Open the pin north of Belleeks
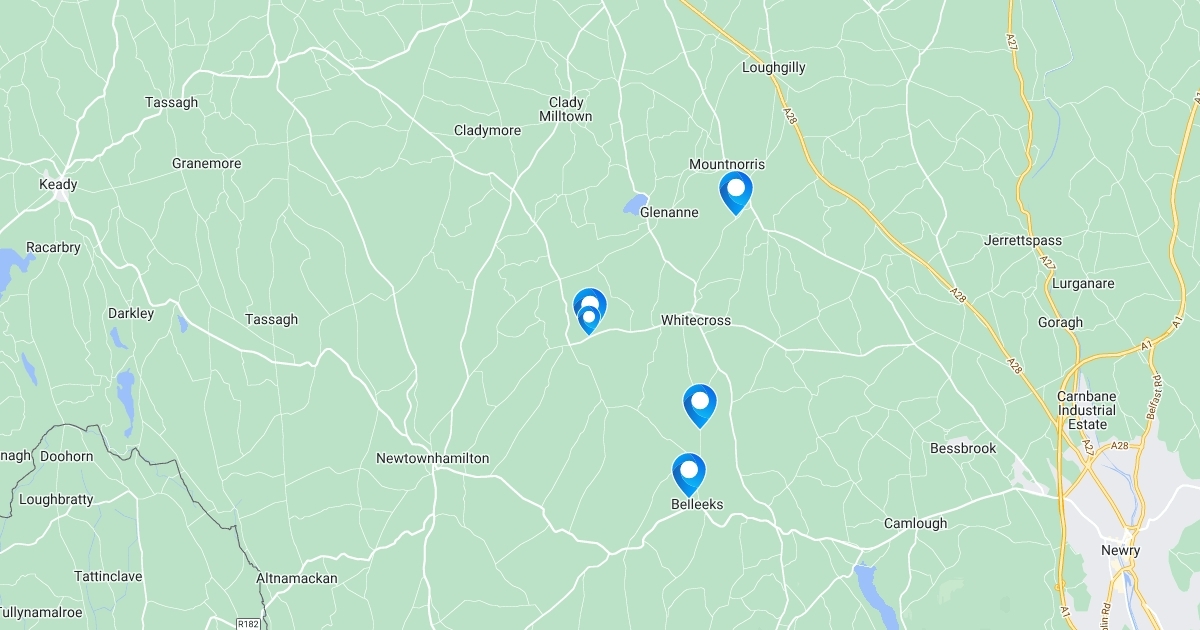This screenshot has height=630, width=1200. 700,404
